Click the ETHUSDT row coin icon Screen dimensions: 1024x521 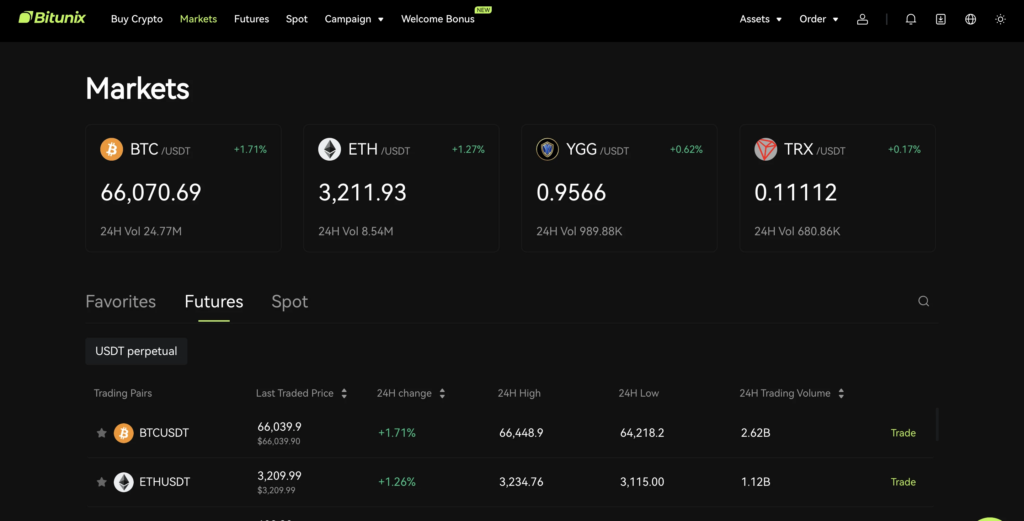(123, 482)
